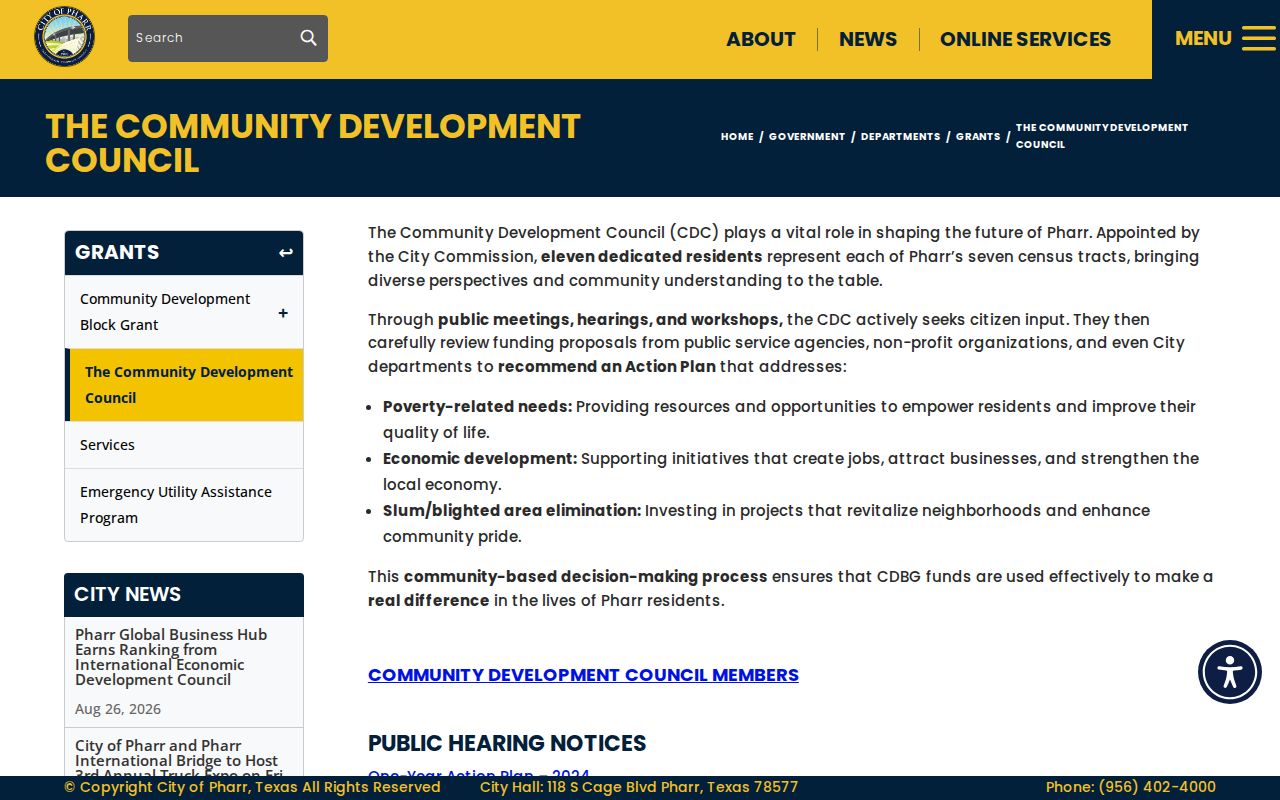This screenshot has width=1280, height=800.
Task: Click the Grants panel back arrow icon
Action: click(x=286, y=253)
